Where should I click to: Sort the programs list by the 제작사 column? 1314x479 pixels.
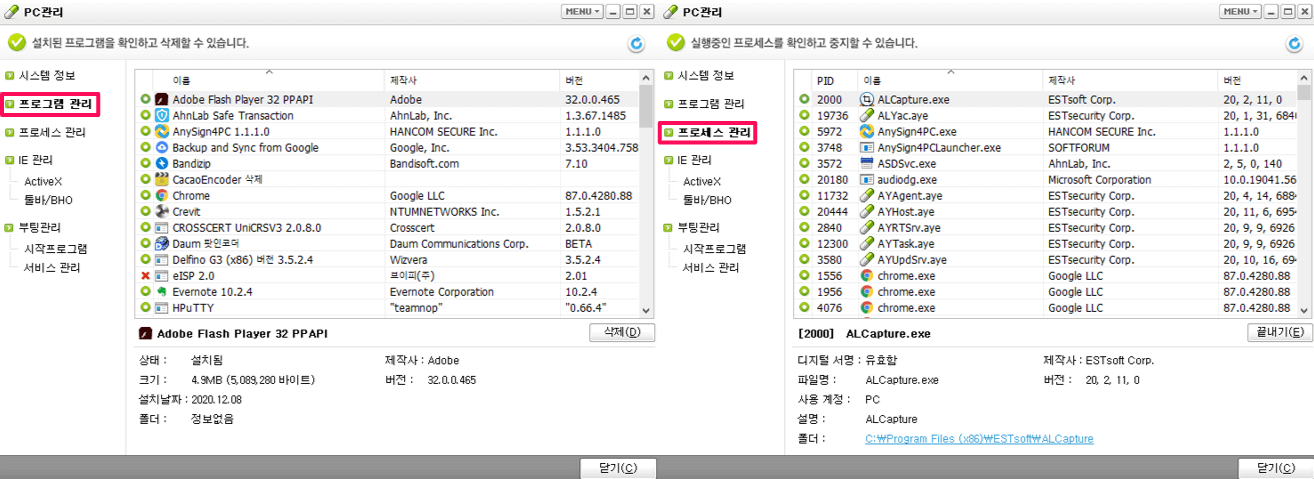coord(472,79)
